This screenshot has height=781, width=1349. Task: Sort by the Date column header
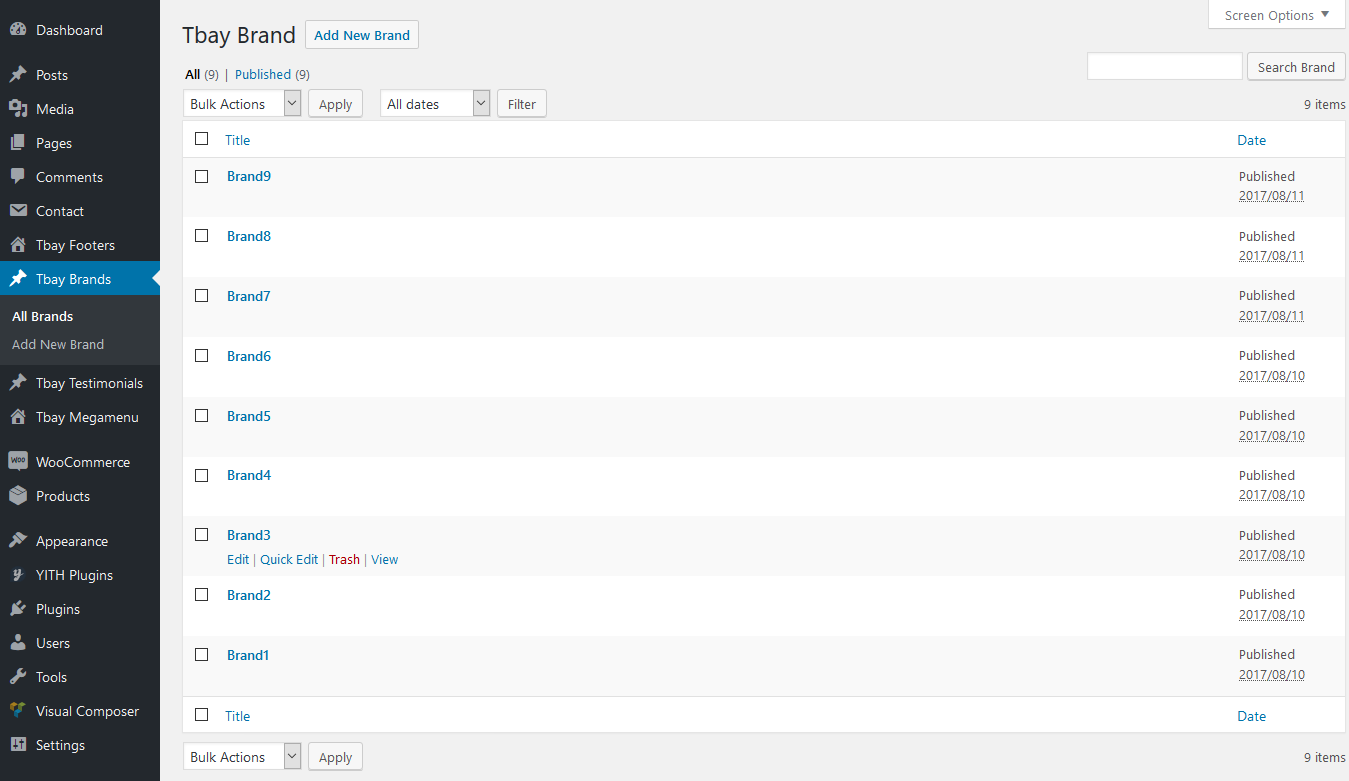tap(1251, 140)
